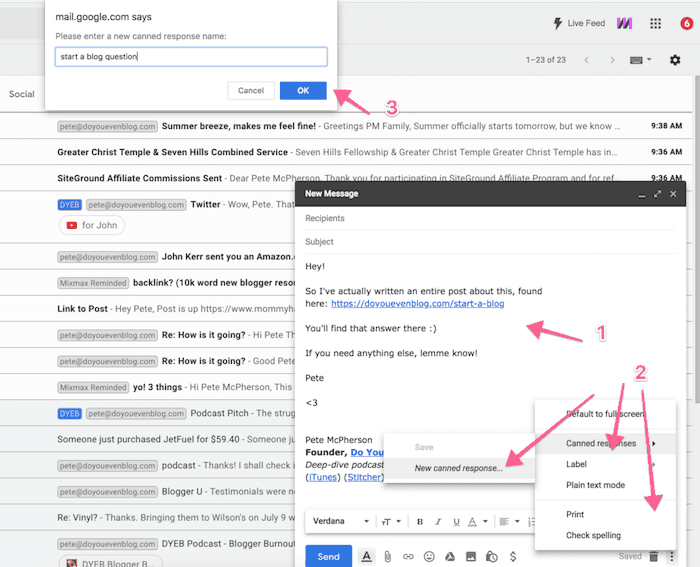The image size is (700, 567).
Task: Open input tools keyboard dropdown
Action: tap(641, 60)
